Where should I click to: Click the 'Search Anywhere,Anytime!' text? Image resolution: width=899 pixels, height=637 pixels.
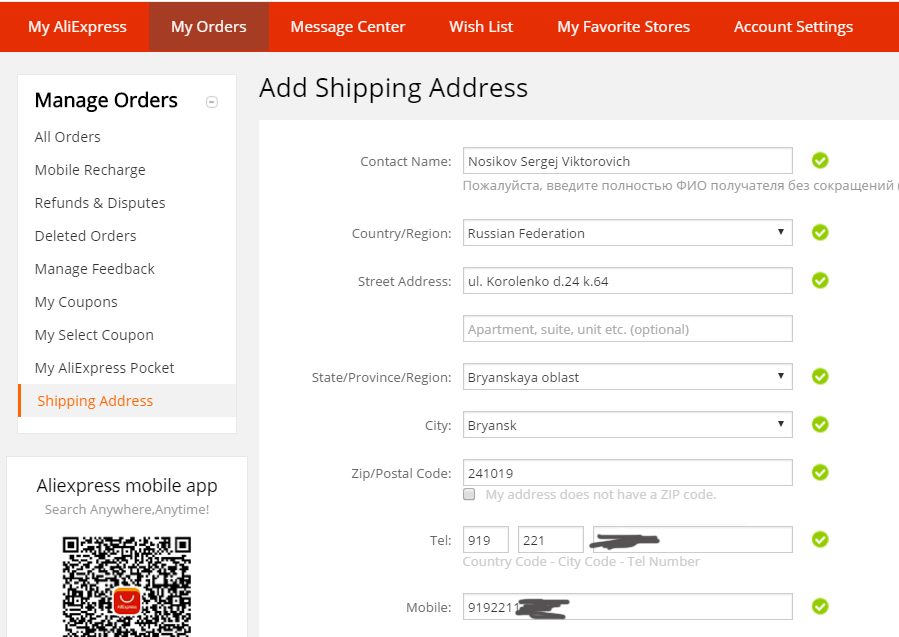[127, 510]
